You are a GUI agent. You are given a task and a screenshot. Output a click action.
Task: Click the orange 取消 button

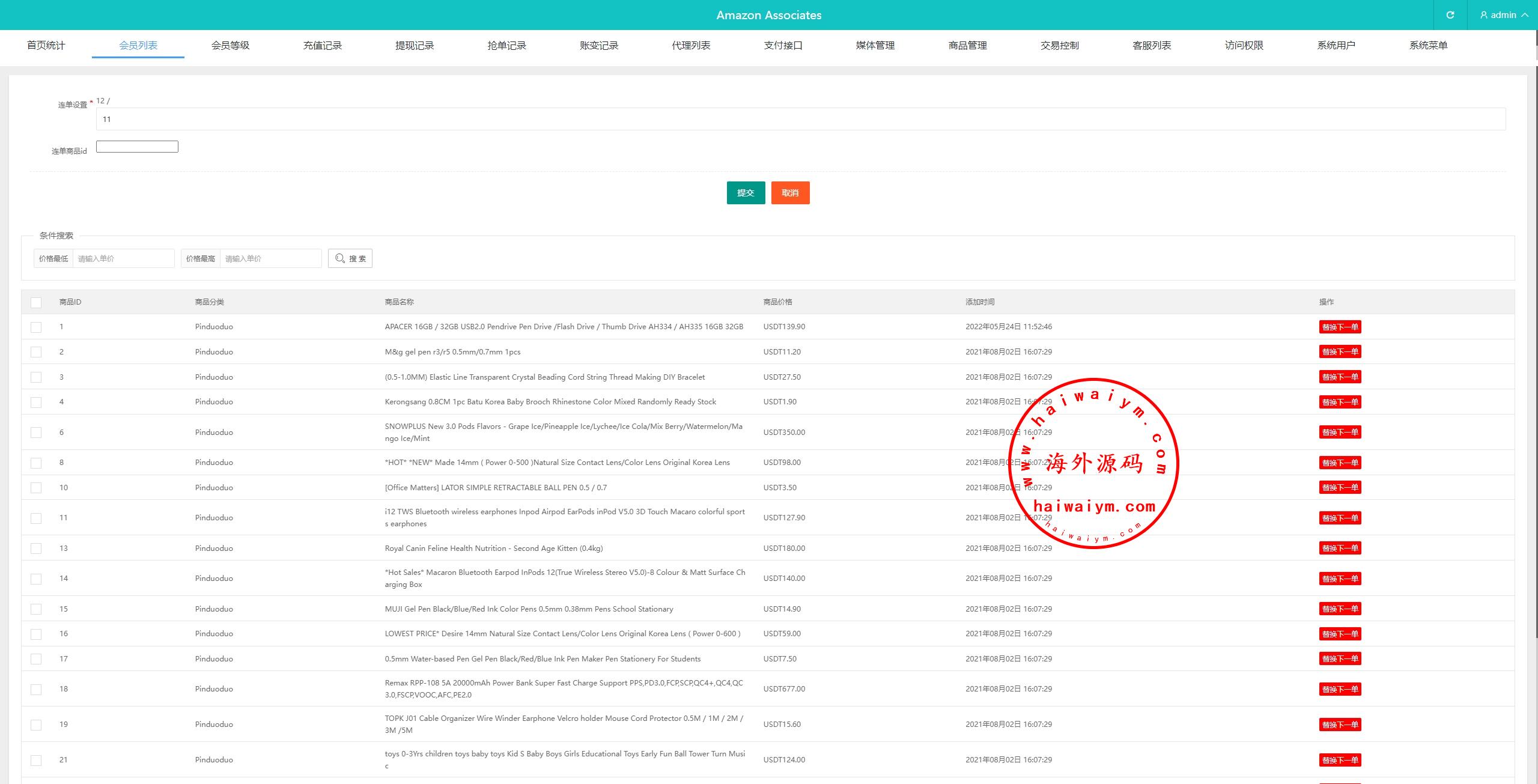coord(790,193)
